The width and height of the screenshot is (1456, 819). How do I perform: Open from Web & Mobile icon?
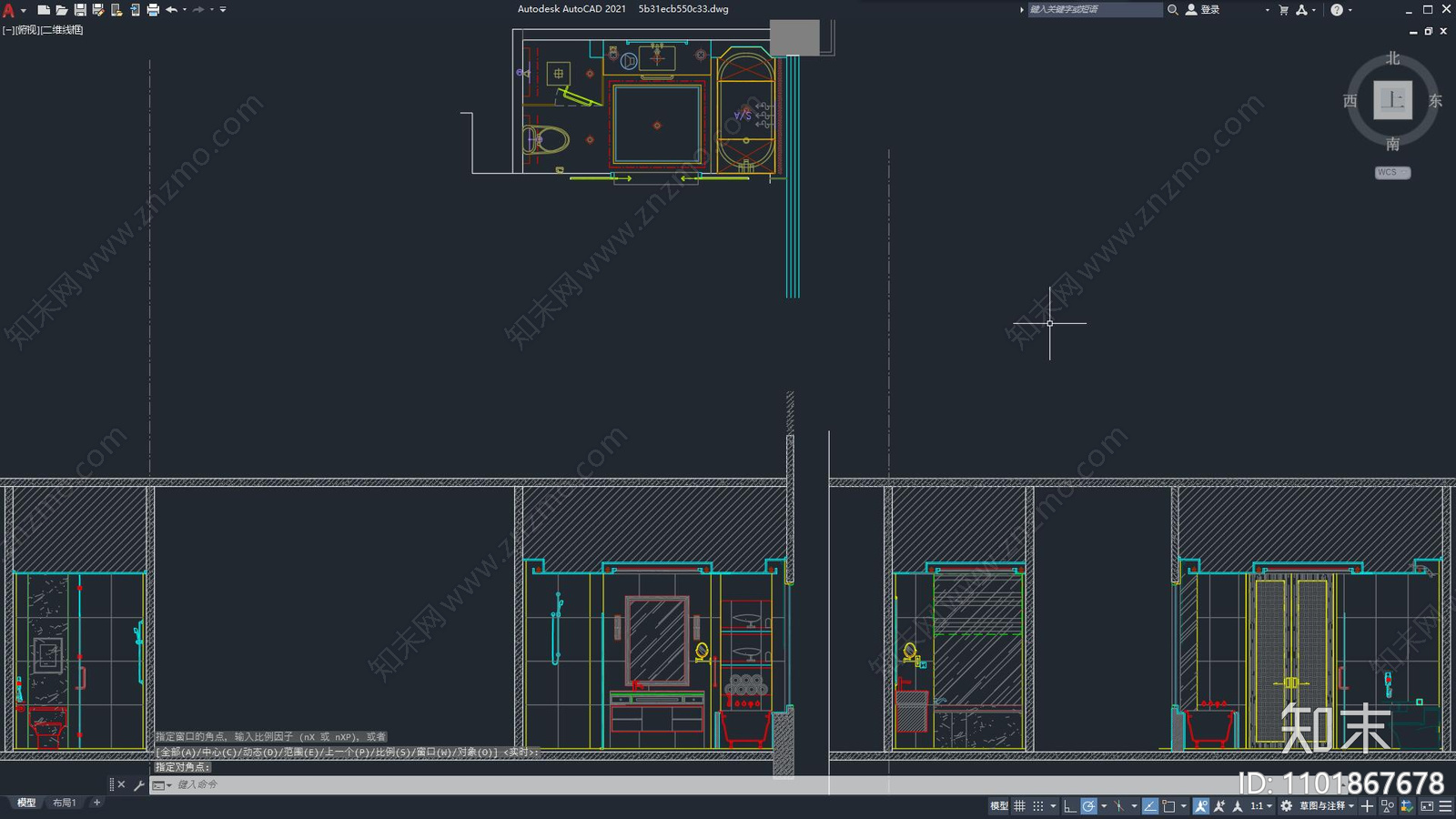[x=116, y=10]
